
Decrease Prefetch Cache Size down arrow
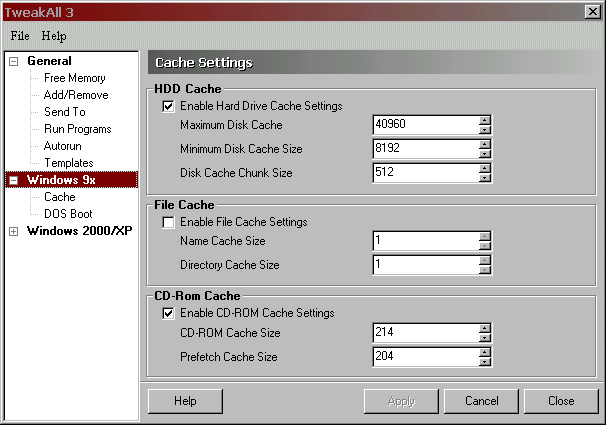point(485,362)
